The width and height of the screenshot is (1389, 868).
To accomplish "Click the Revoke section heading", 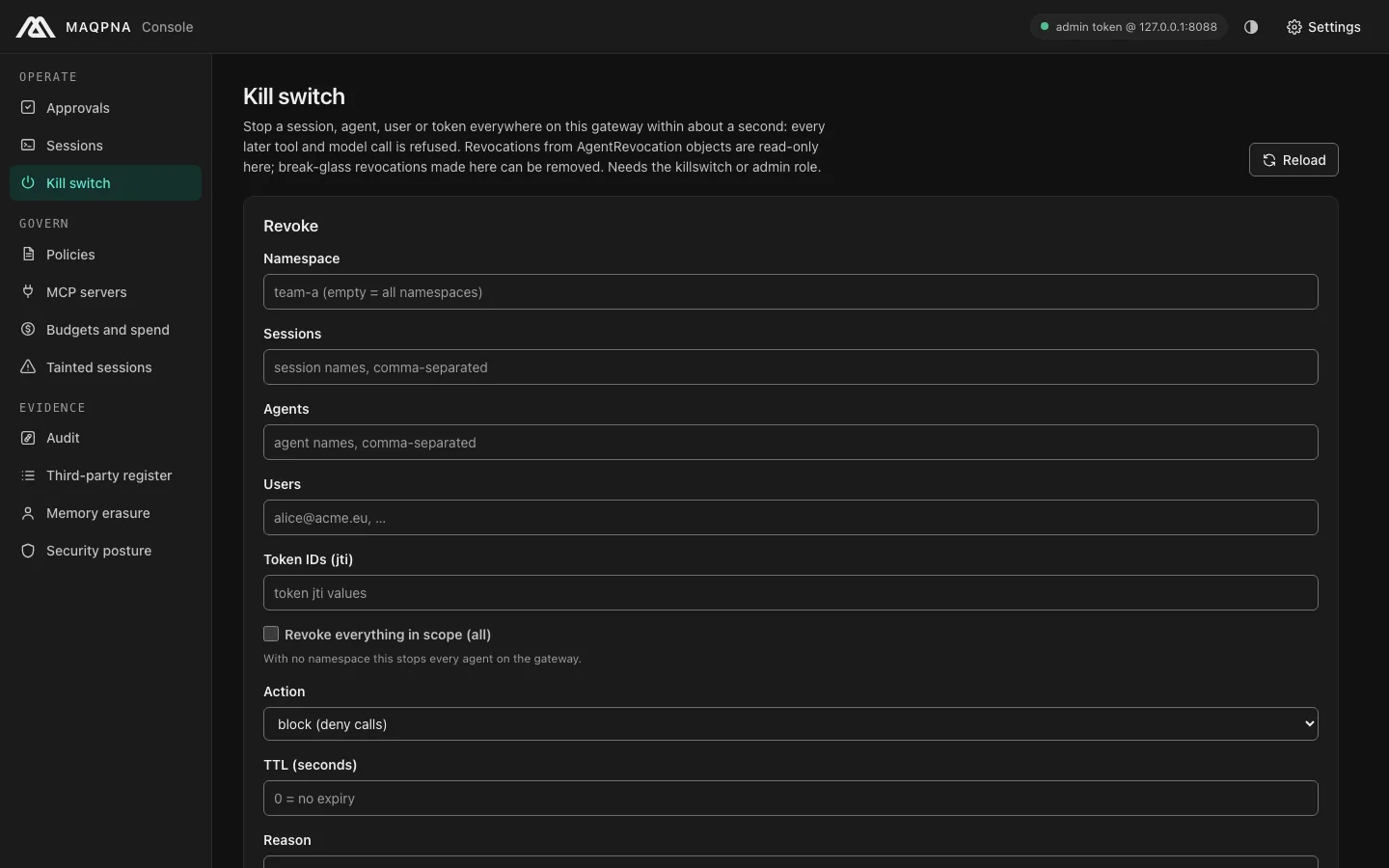I will point(290,226).
